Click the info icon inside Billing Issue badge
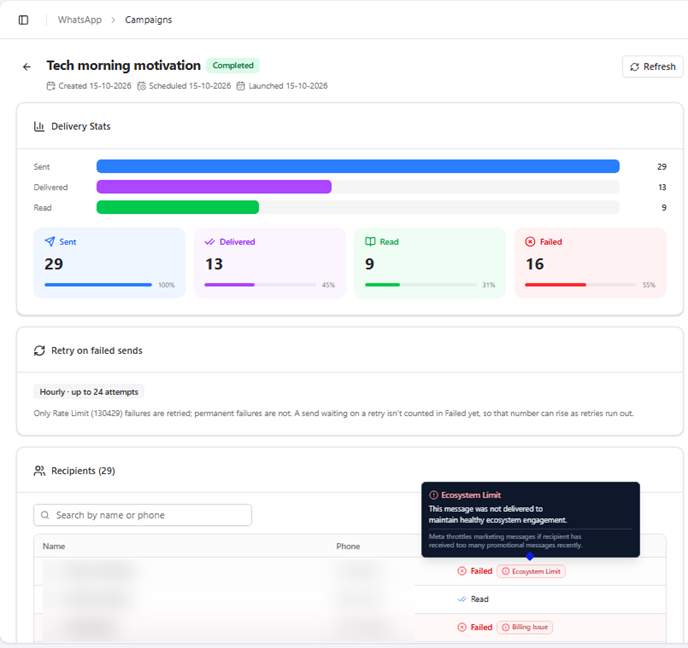This screenshot has width=688, height=648. (505, 627)
